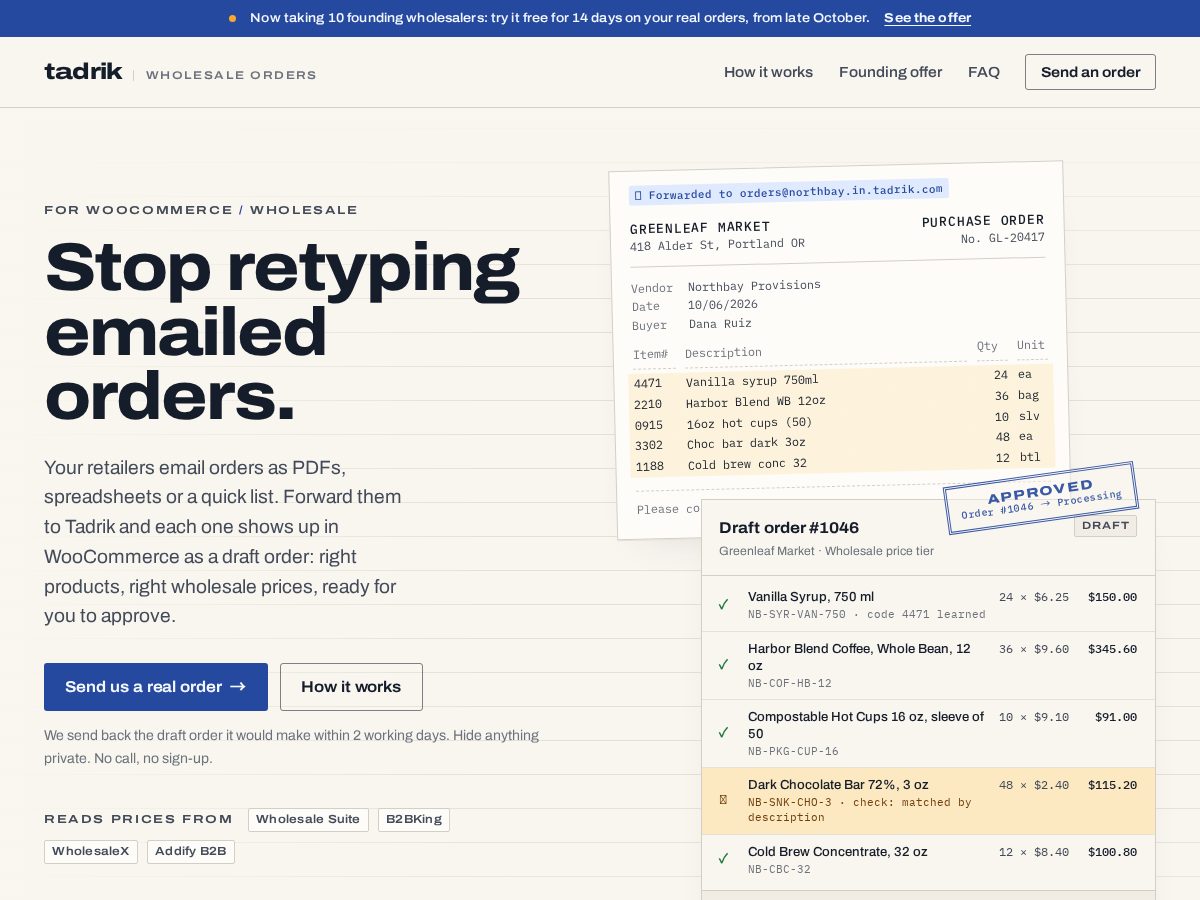The height and width of the screenshot is (900, 1200).
Task: Click the 'Harbor Blend Coffee, Whole Bean' item name
Action: tap(859, 657)
